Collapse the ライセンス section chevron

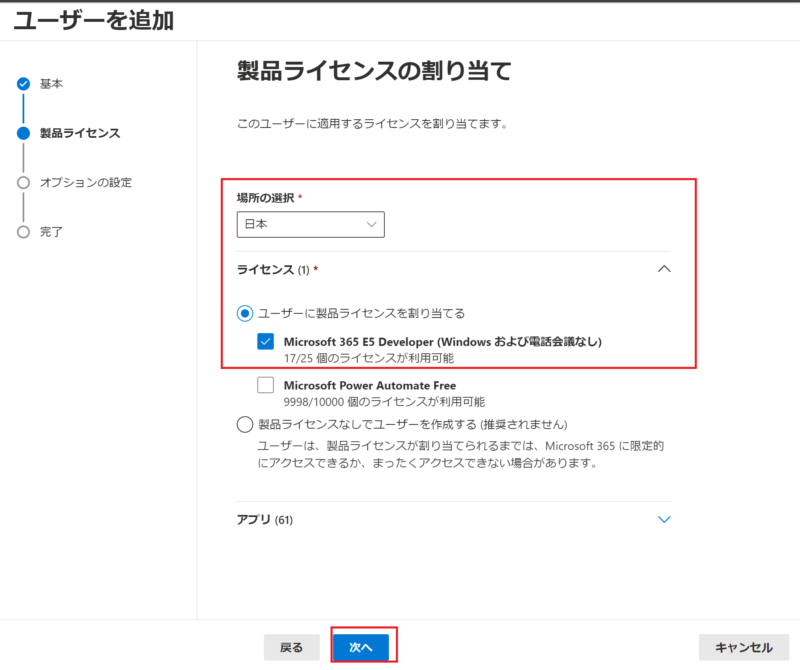coord(664,270)
